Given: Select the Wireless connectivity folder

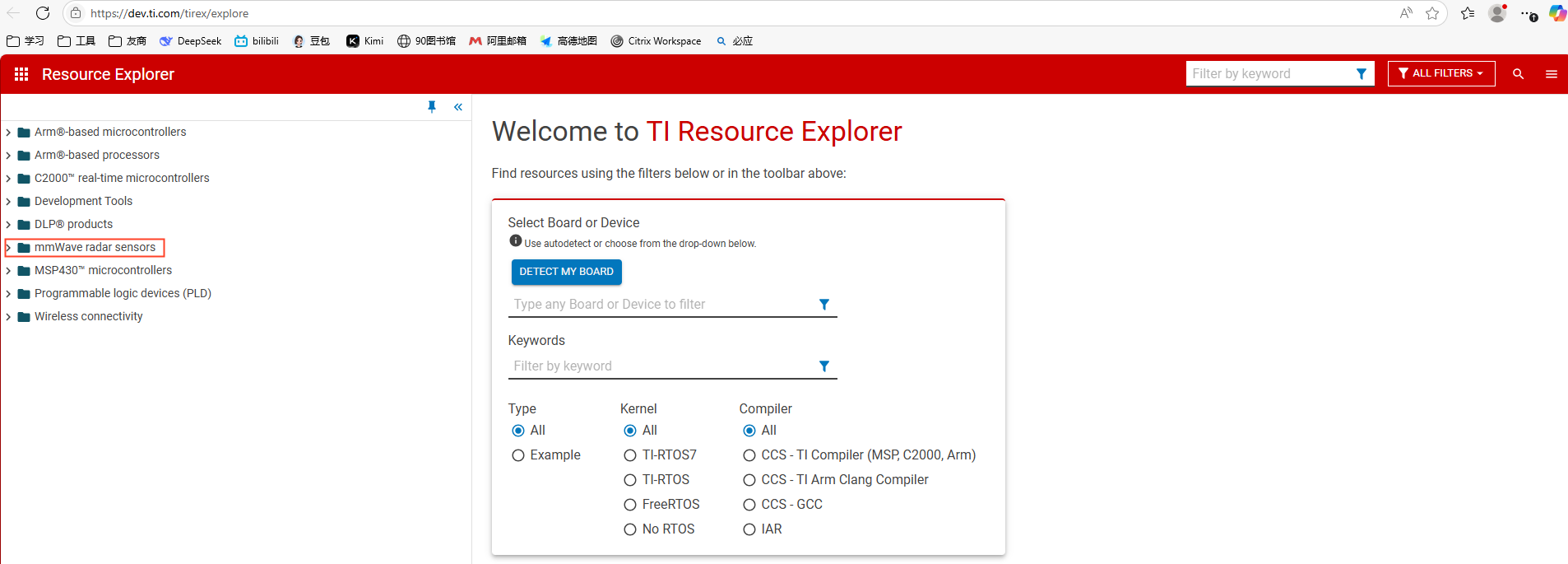Looking at the screenshot, I should [80, 316].
